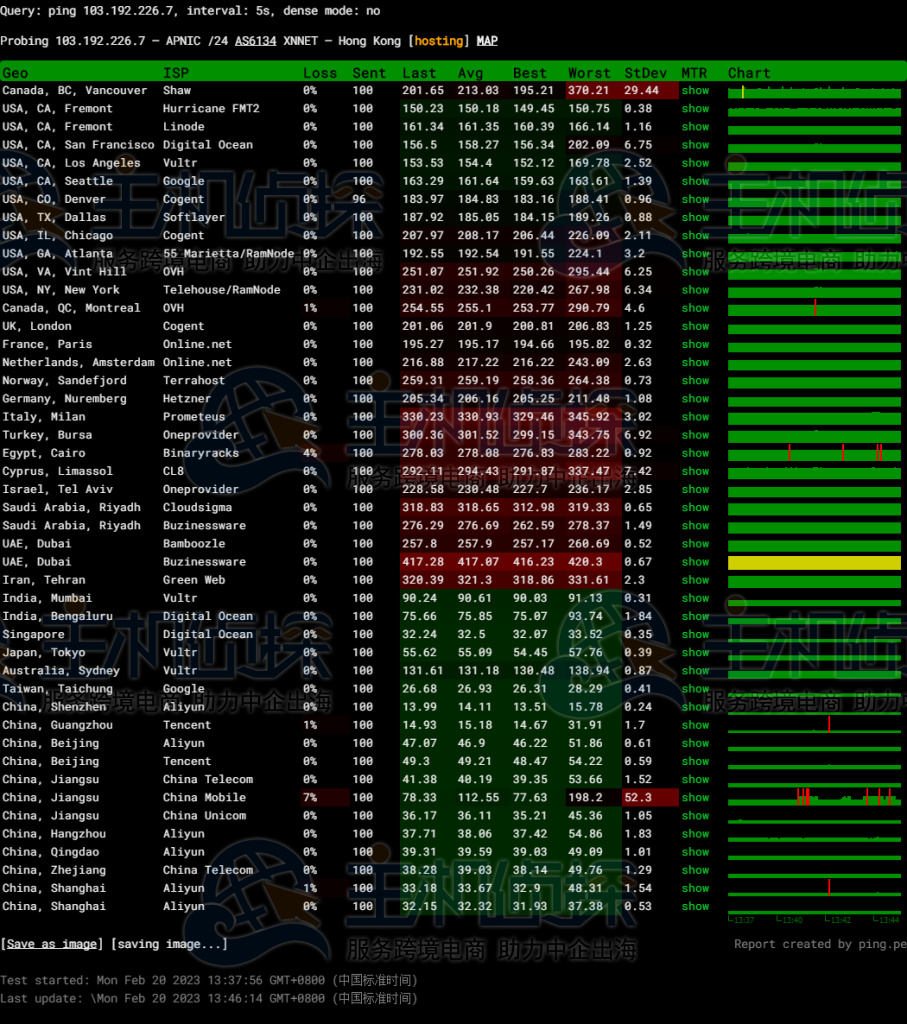The image size is (907, 1024).
Task: Show MTR for Vancouver Shaw row
Action: (695, 91)
